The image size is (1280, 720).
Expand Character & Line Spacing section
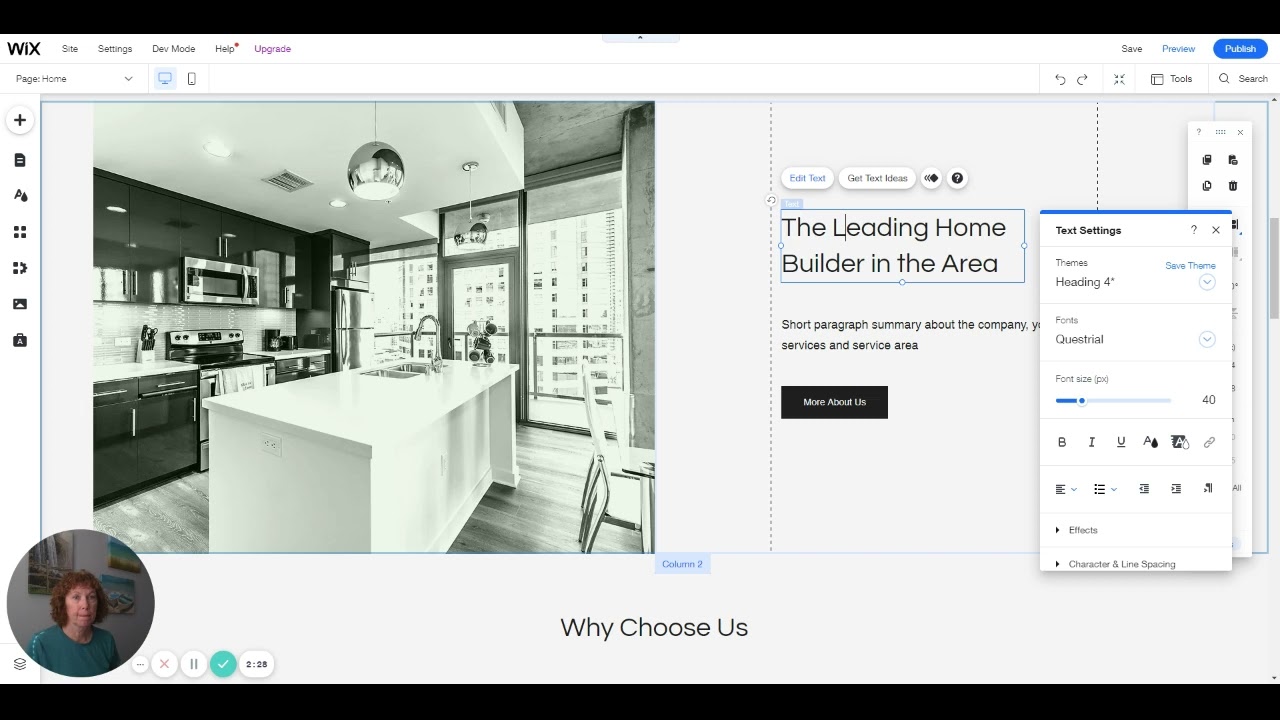coord(1116,564)
